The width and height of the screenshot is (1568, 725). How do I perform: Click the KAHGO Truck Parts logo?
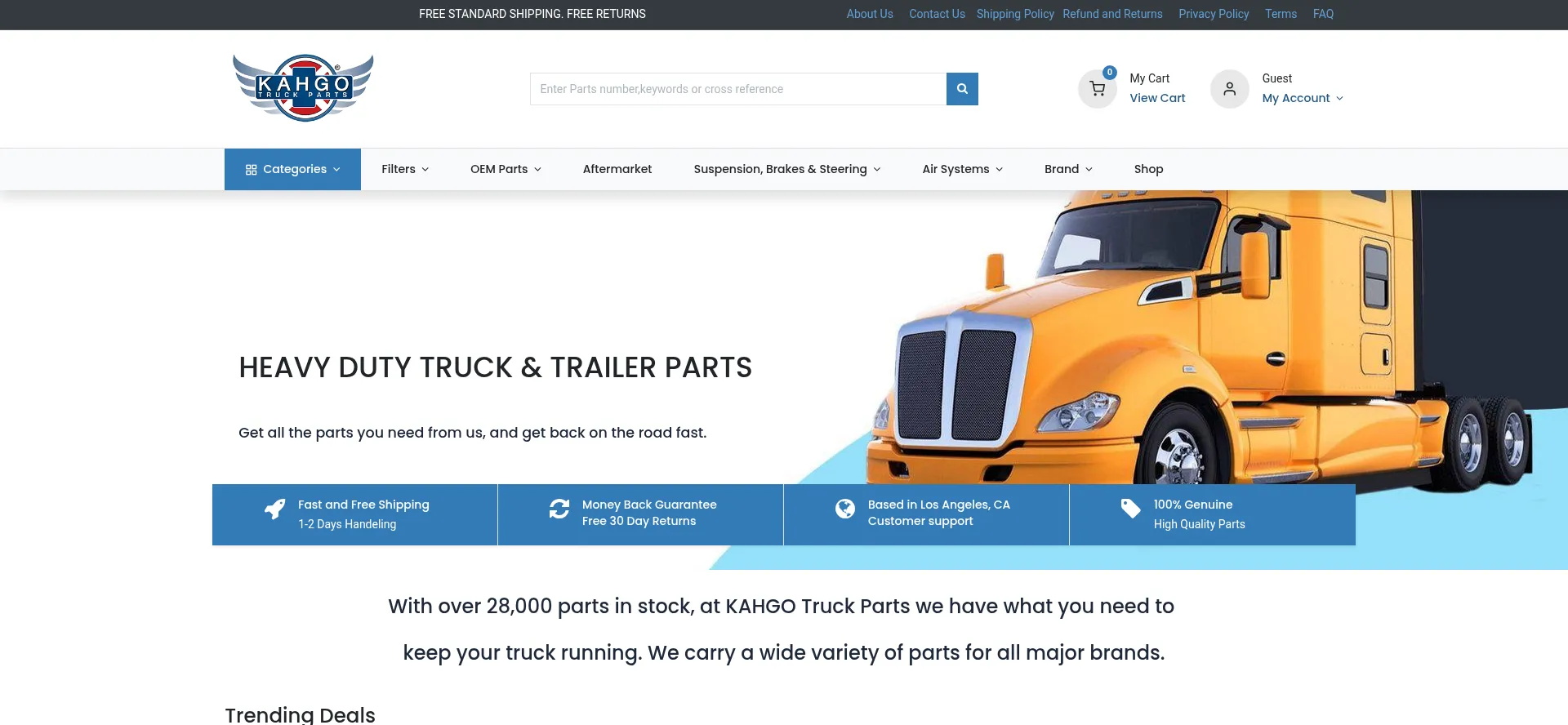pos(303,88)
